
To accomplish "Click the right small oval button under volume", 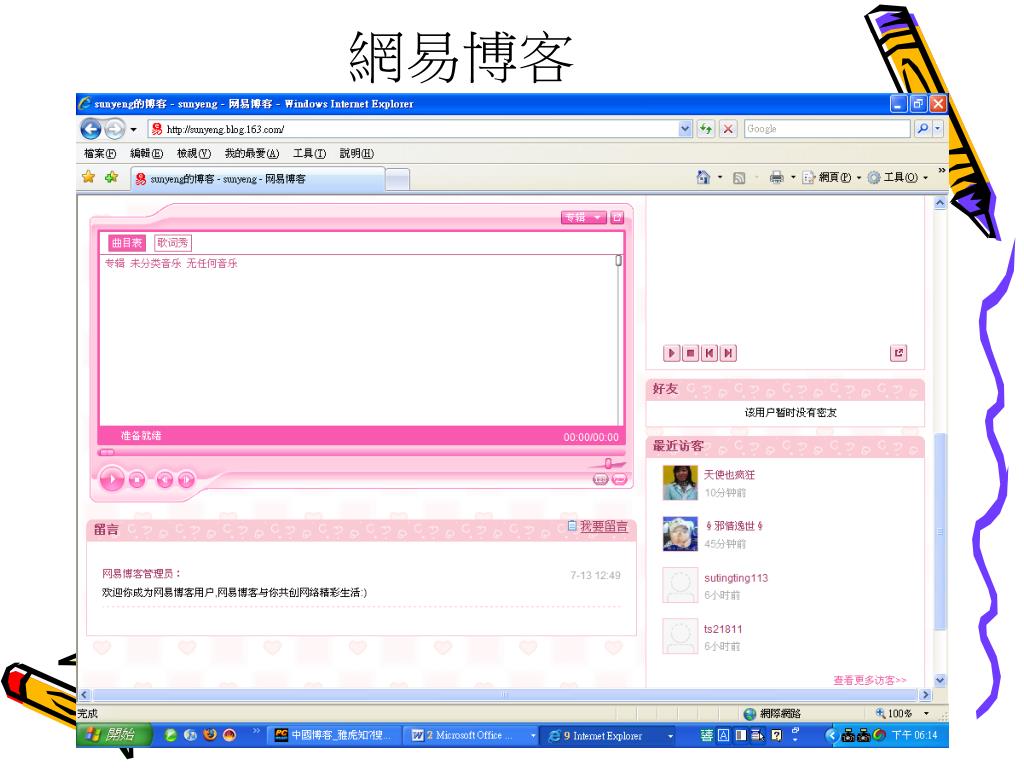I will click(620, 480).
